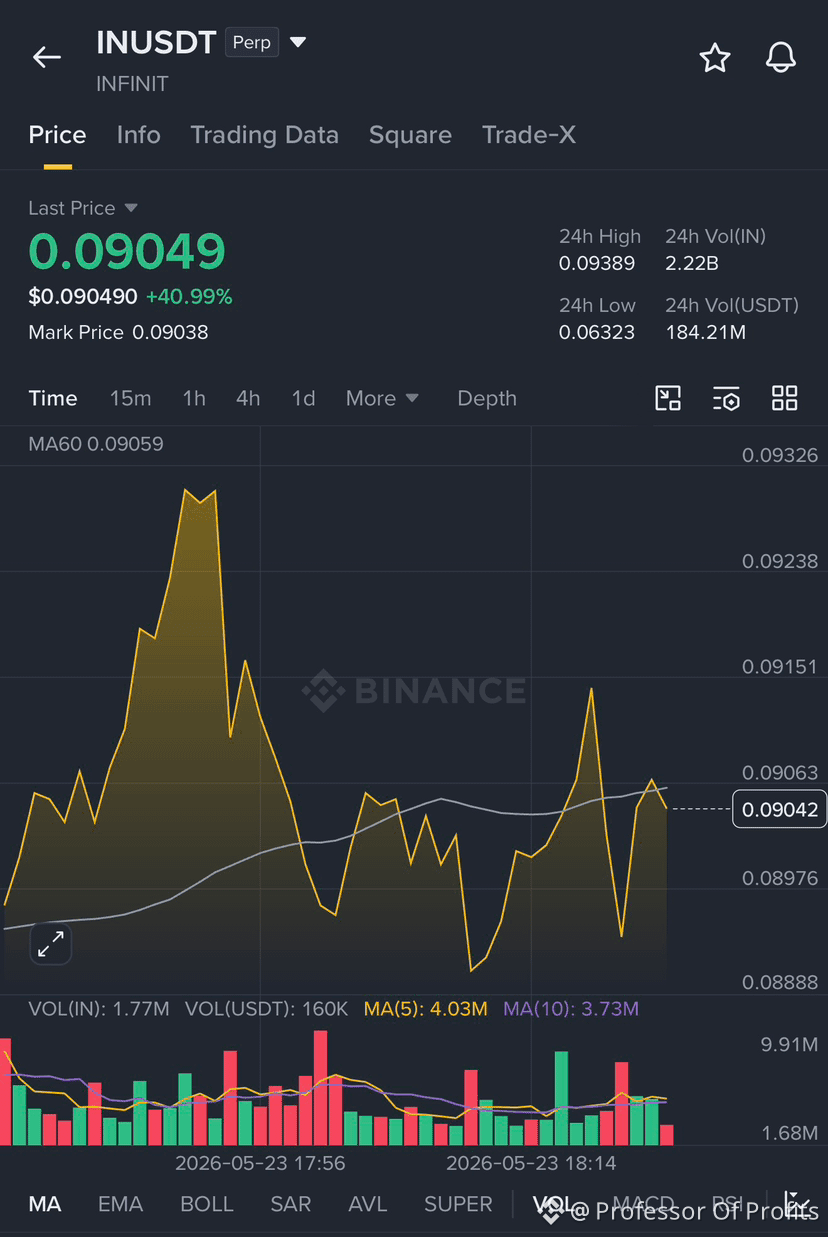This screenshot has width=828, height=1237.
Task: Toggle the MACD sub-indicator
Action: (x=643, y=1204)
